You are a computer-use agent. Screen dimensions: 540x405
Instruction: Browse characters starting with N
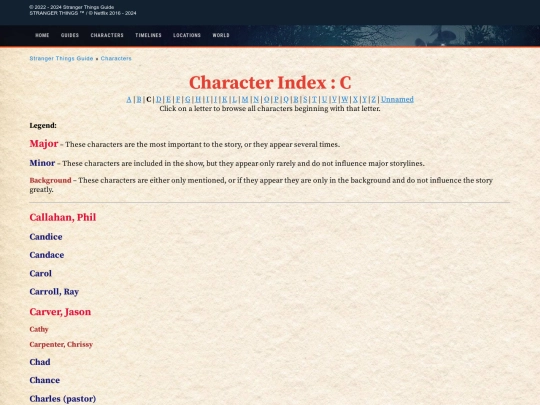256,100
